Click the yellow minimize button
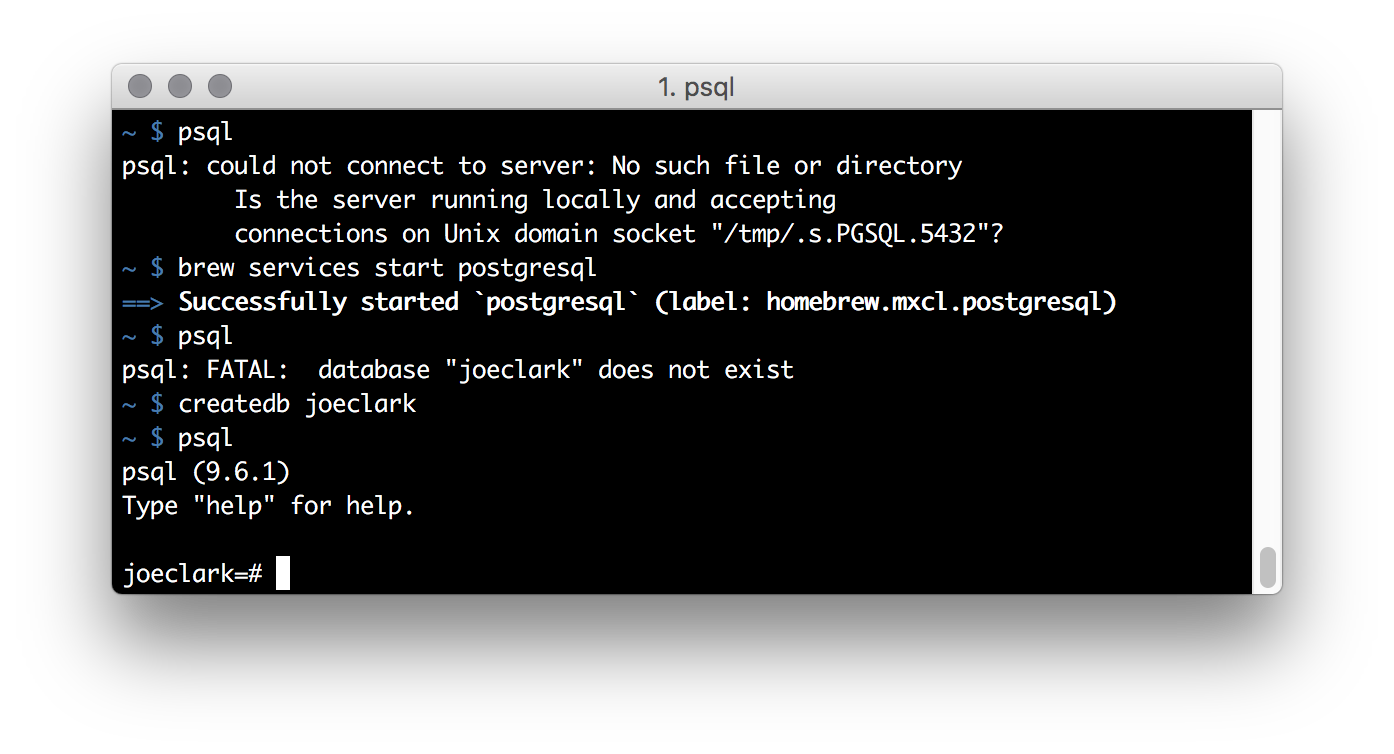This screenshot has height=754, width=1394. click(179, 86)
